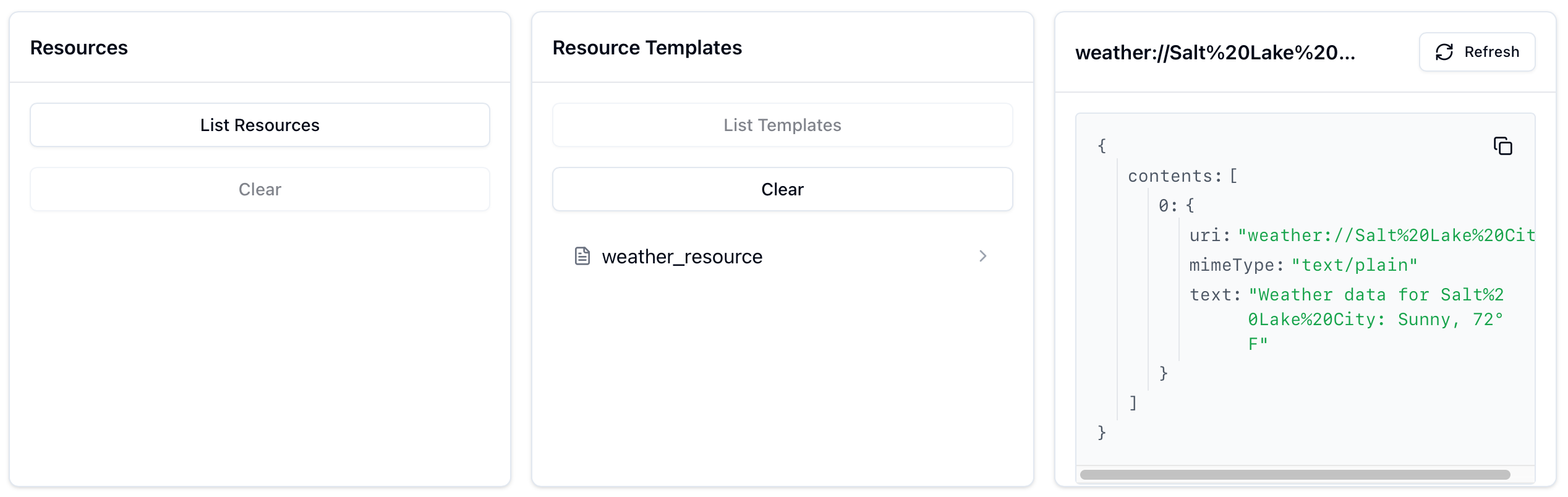Click the Resource Templates panel heading
The height and width of the screenshot is (497, 1568).
click(x=647, y=48)
